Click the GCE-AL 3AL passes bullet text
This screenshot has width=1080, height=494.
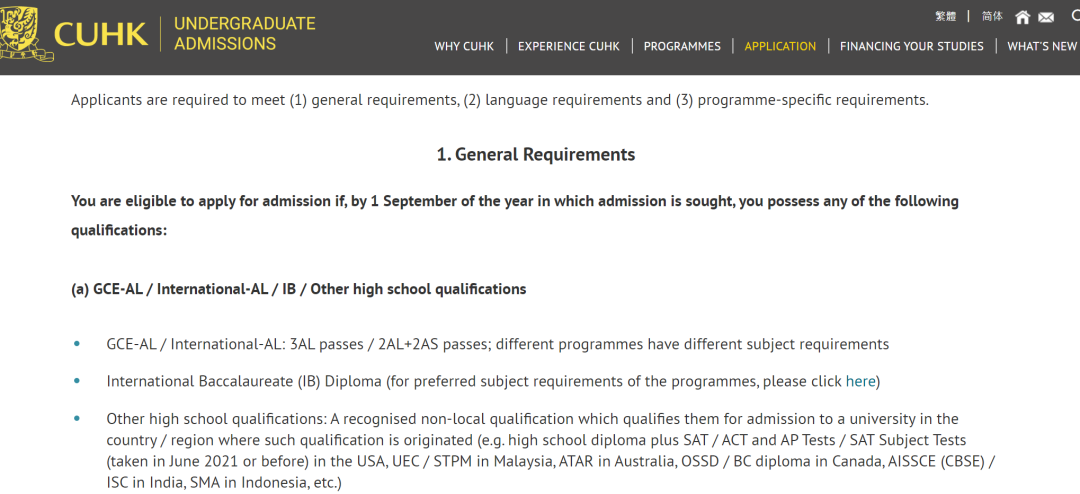497,344
